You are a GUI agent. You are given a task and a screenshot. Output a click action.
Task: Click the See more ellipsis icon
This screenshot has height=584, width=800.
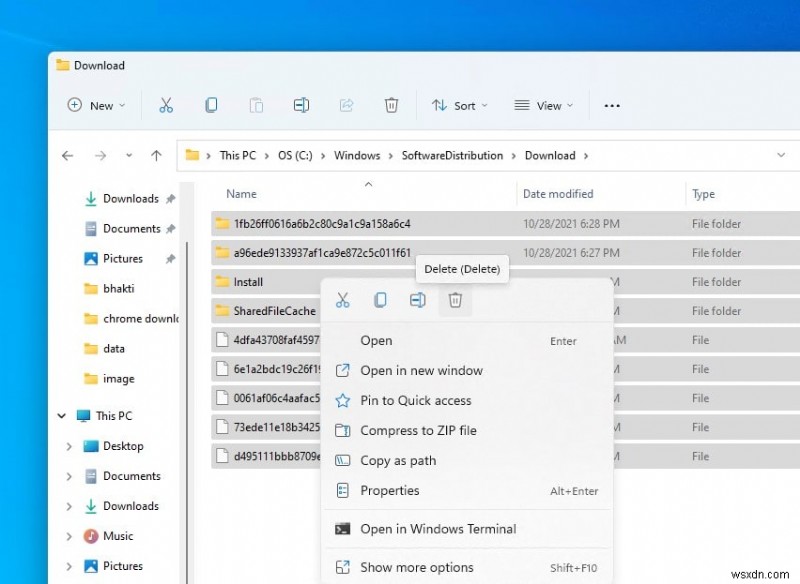tap(612, 105)
